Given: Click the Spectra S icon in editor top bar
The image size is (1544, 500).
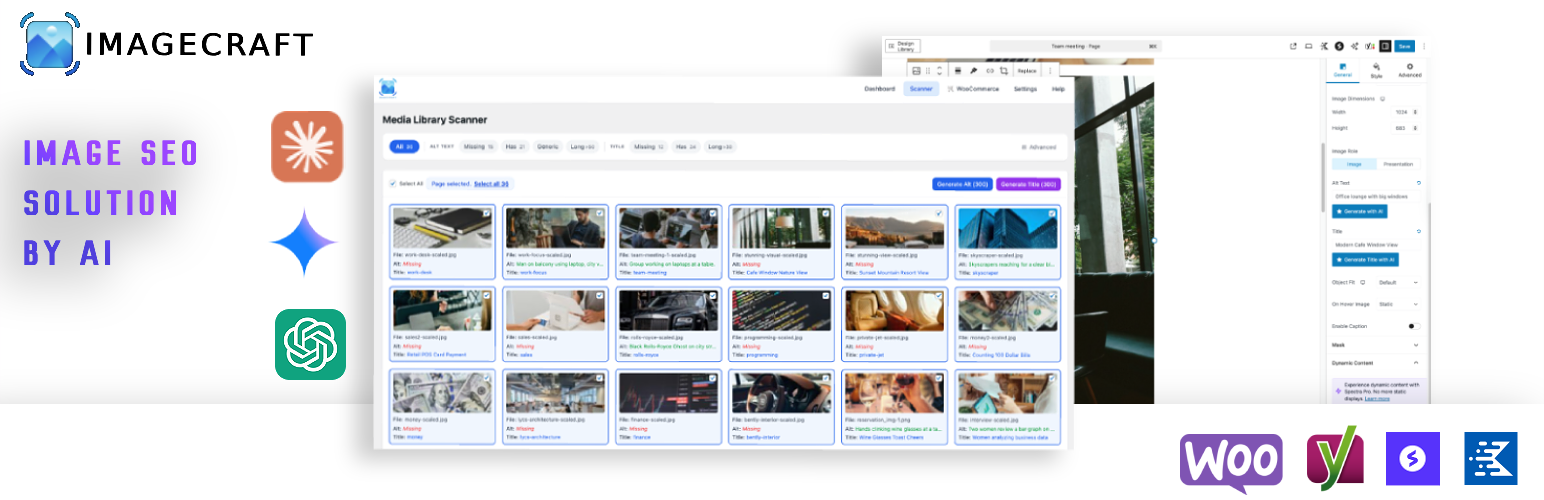Looking at the screenshot, I should pos(1339,46).
